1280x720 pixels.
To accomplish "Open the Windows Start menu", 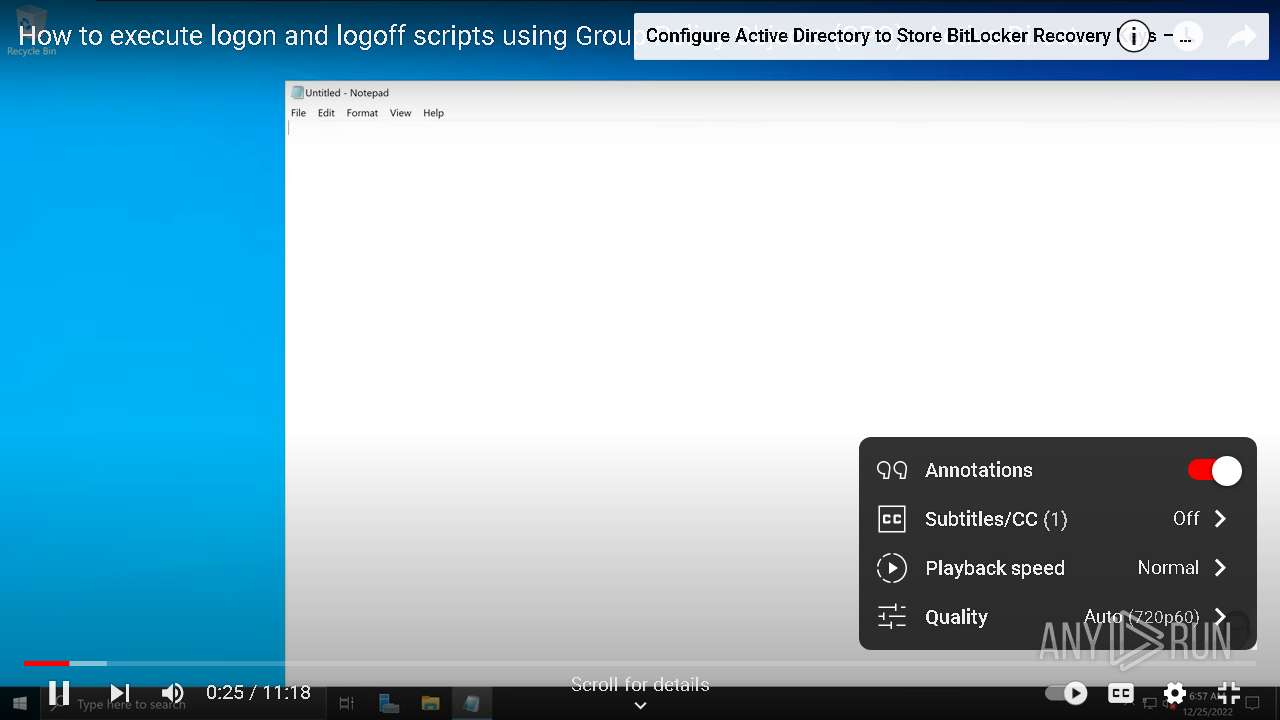I will [19, 704].
